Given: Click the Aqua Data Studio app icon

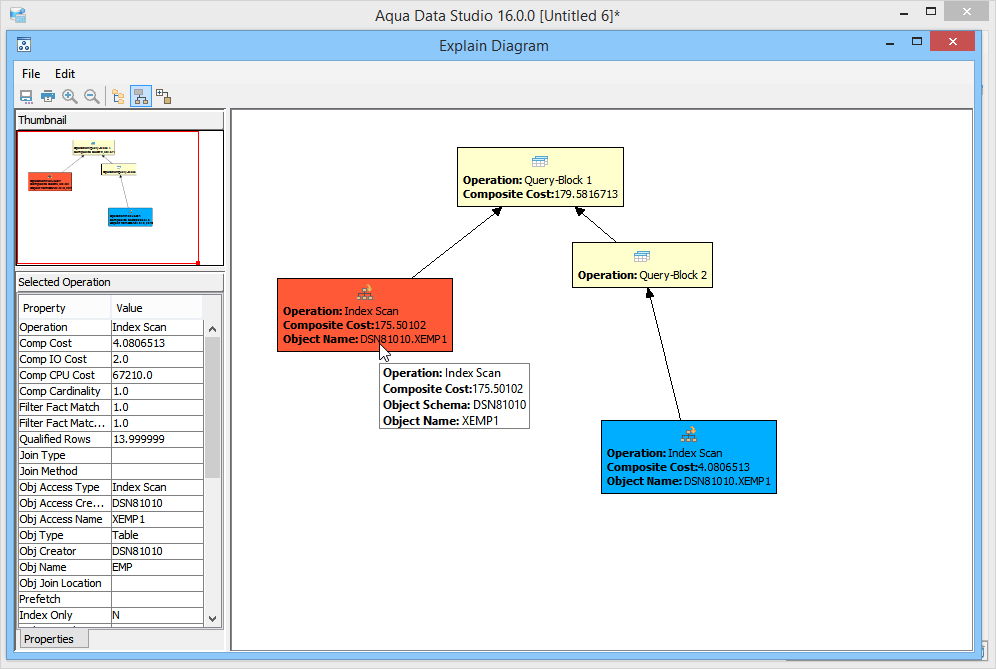Looking at the screenshot, I should tap(18, 15).
